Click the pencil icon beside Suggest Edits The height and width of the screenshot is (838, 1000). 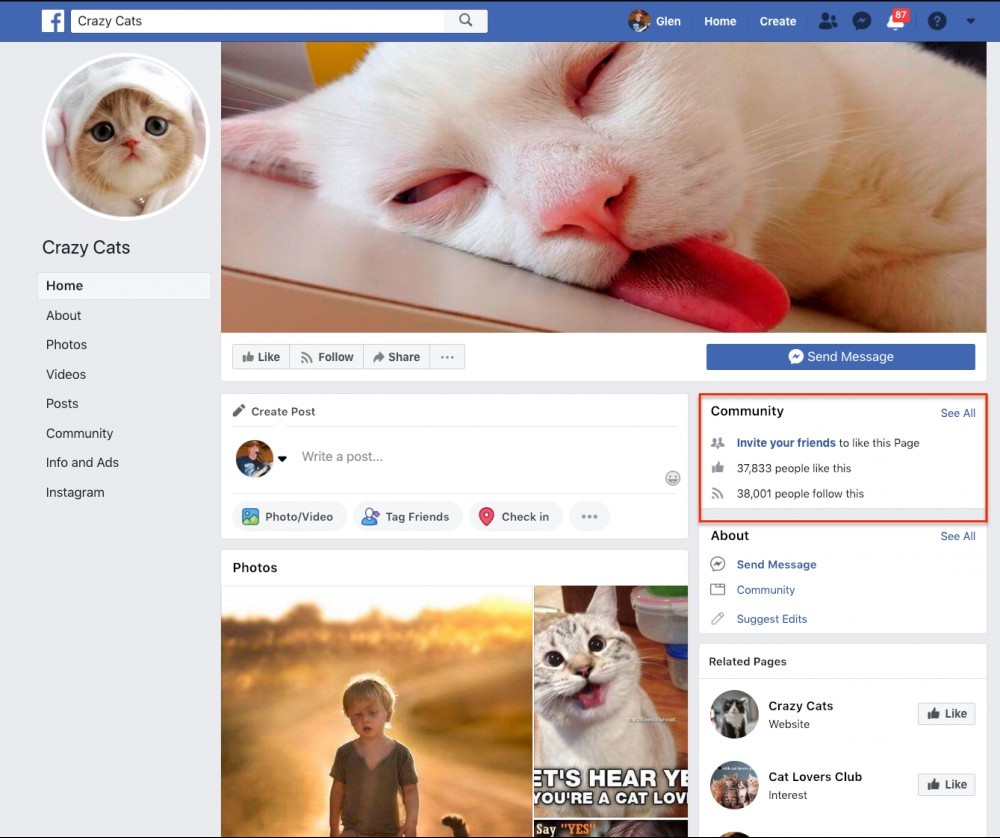point(717,618)
